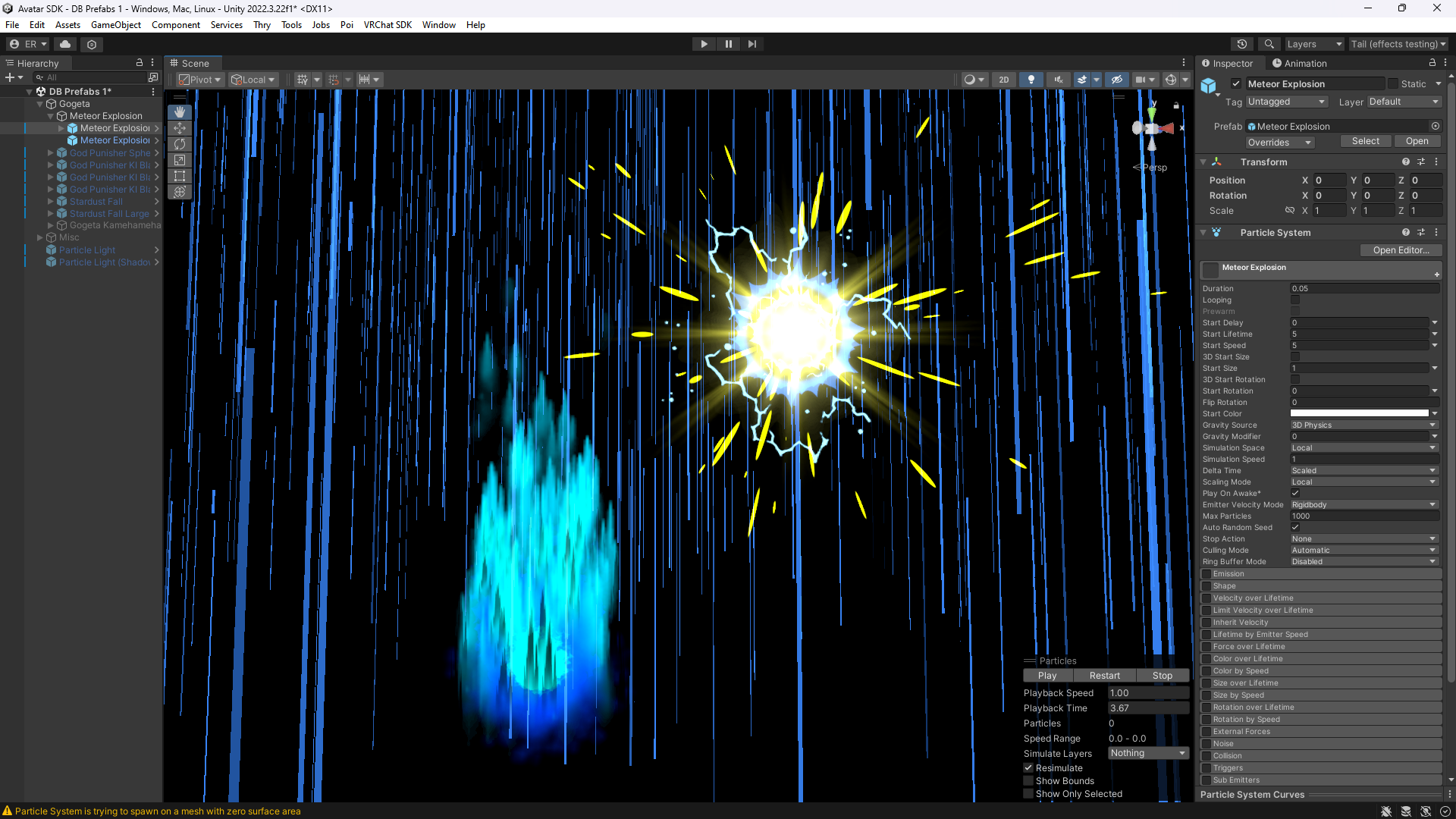Enable Show Bounds checkbox
1456x819 pixels.
(x=1028, y=781)
